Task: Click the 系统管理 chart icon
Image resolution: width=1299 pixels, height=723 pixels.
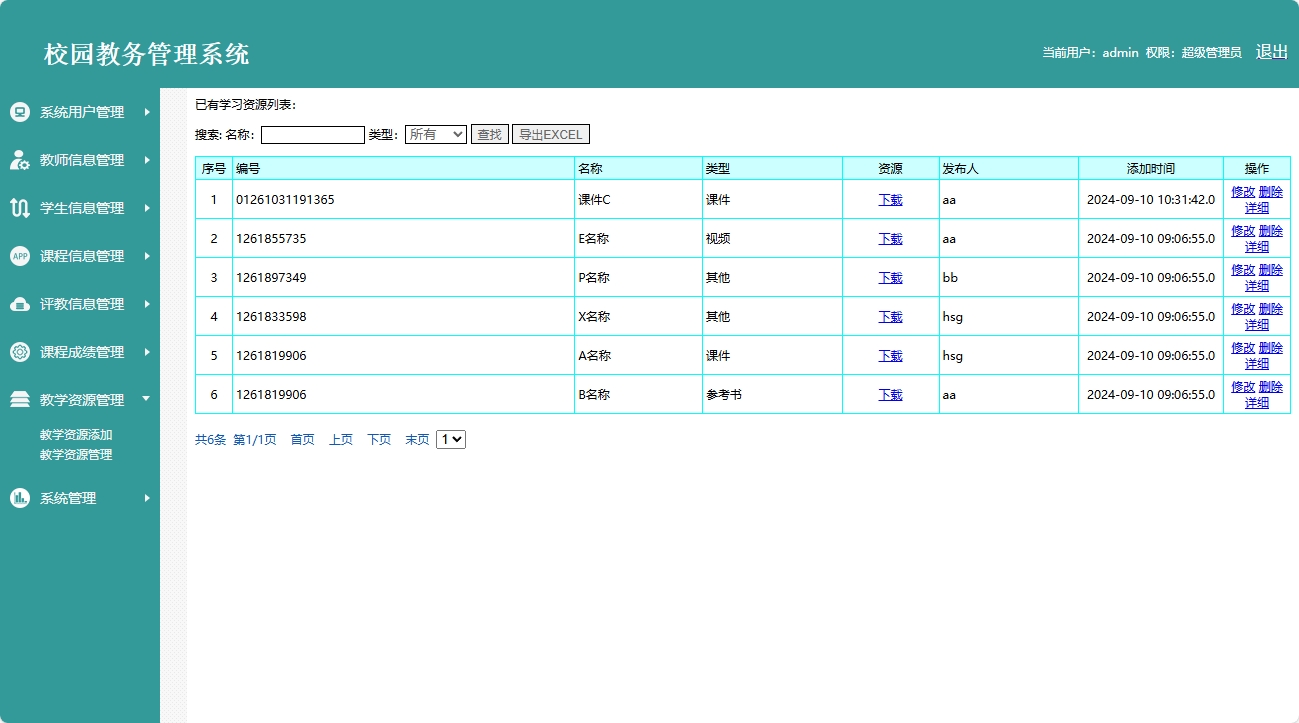Action: pyautogui.click(x=19, y=498)
